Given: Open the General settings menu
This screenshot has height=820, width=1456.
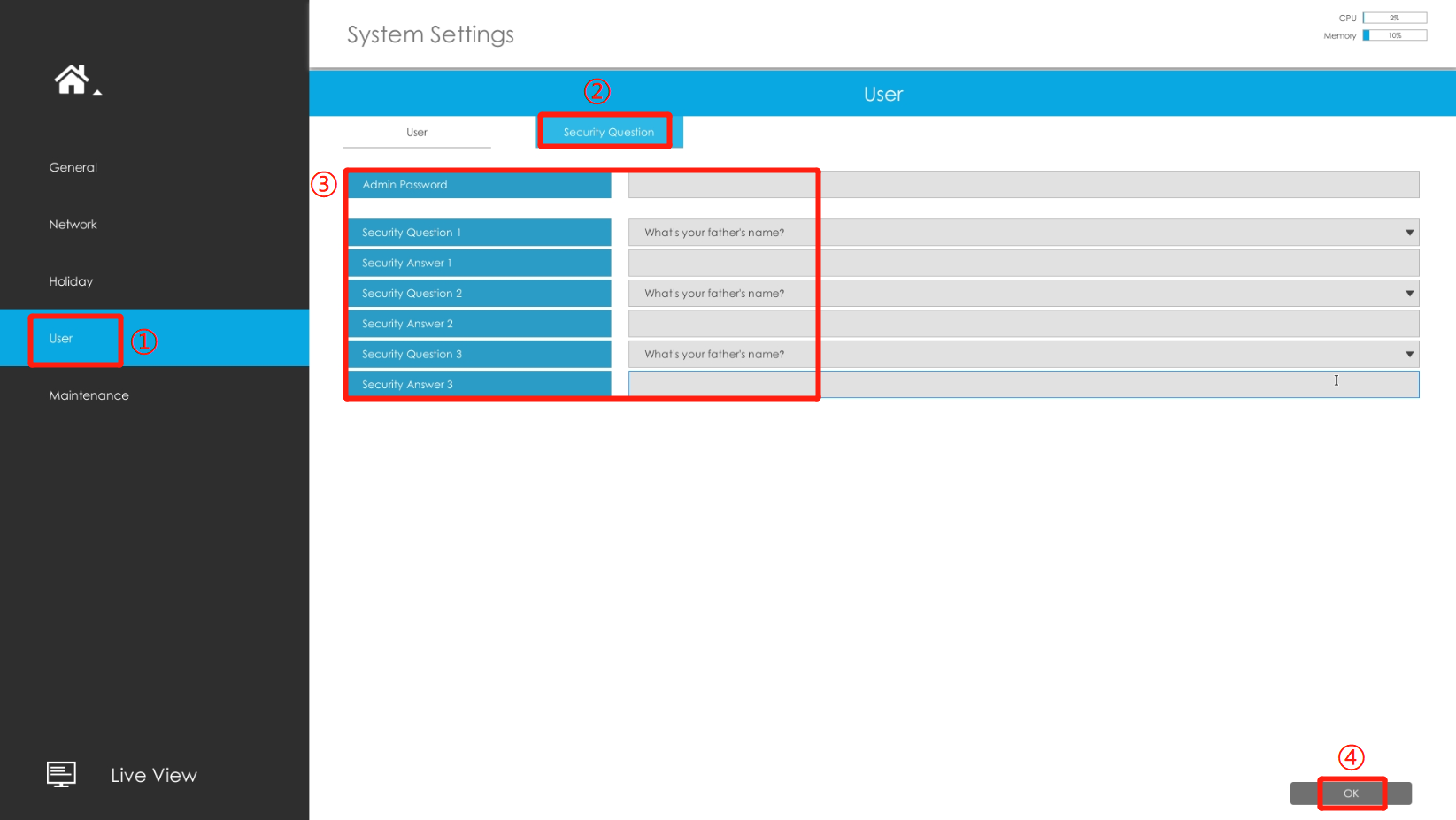Looking at the screenshot, I should tap(73, 167).
